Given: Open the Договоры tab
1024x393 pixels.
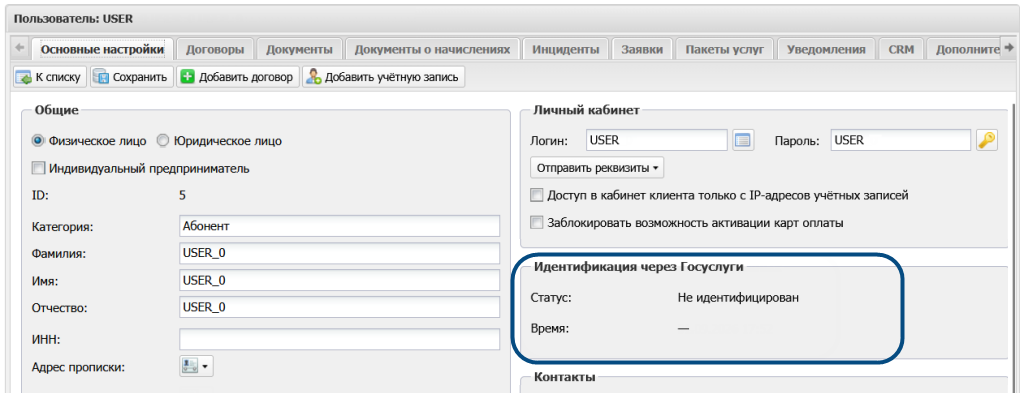Looking at the screenshot, I should point(215,50).
